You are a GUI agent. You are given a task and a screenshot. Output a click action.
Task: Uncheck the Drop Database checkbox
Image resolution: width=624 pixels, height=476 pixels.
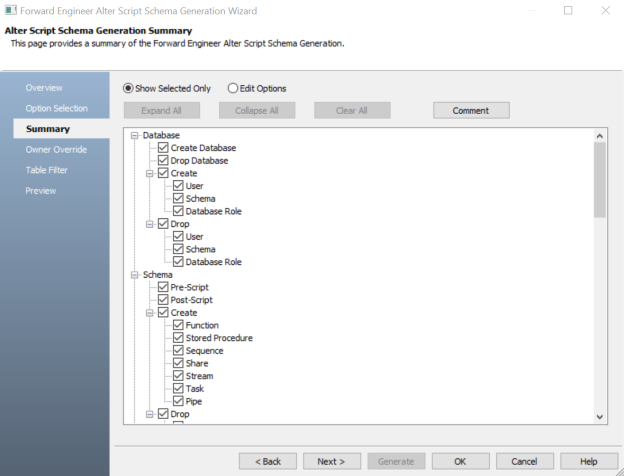[163, 160]
